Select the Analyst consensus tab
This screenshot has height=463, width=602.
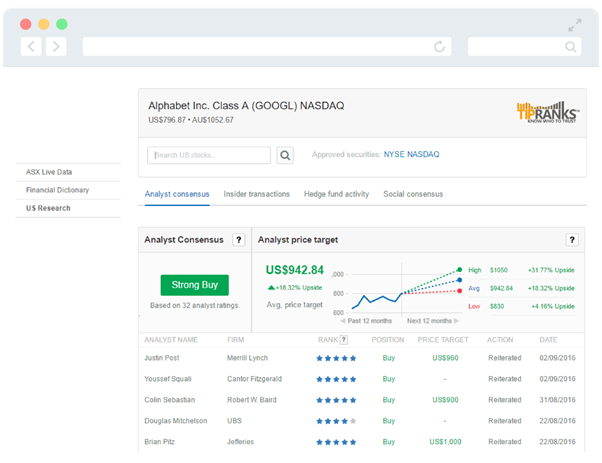[177, 194]
